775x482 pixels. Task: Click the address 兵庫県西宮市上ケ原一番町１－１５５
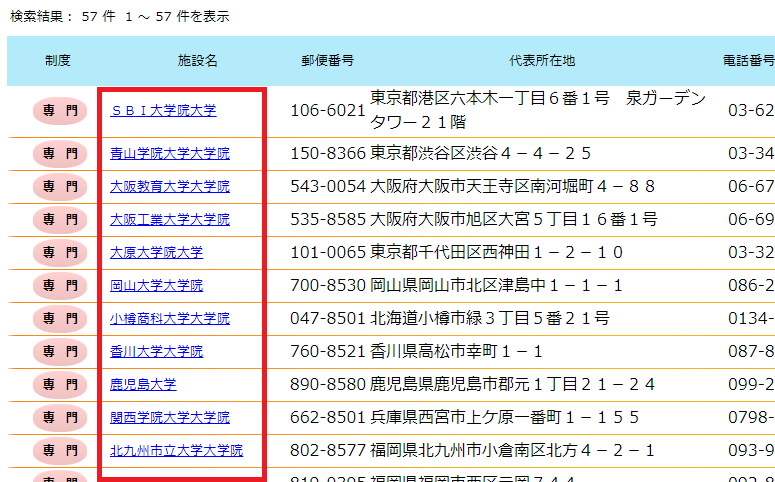coord(505,418)
